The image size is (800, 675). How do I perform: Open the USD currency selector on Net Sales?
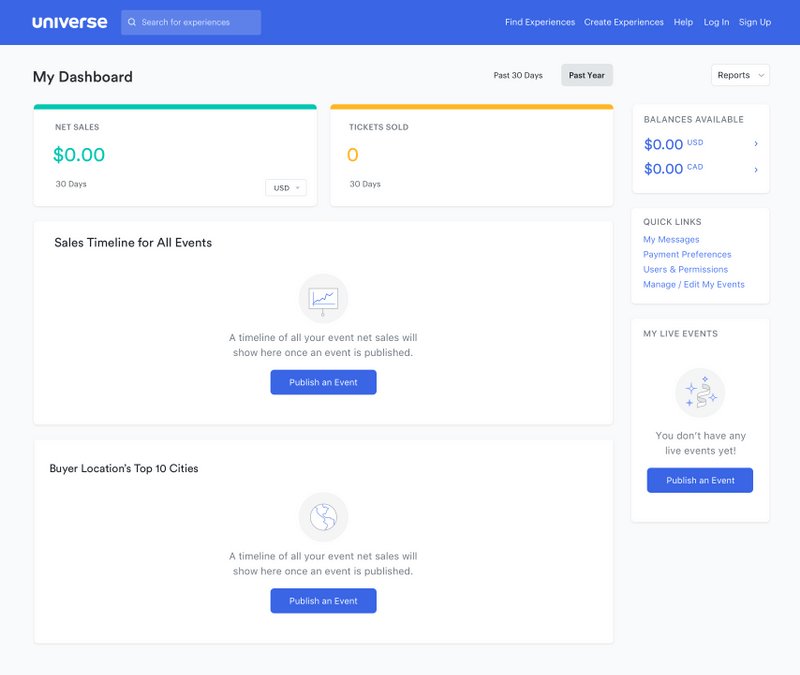pyautogui.click(x=285, y=187)
